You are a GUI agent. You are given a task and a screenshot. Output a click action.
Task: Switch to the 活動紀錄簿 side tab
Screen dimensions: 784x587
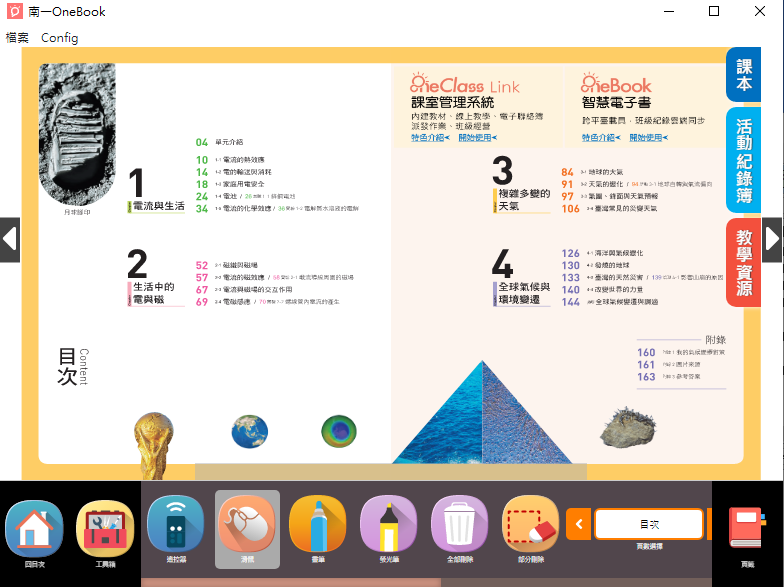pyautogui.click(x=744, y=160)
